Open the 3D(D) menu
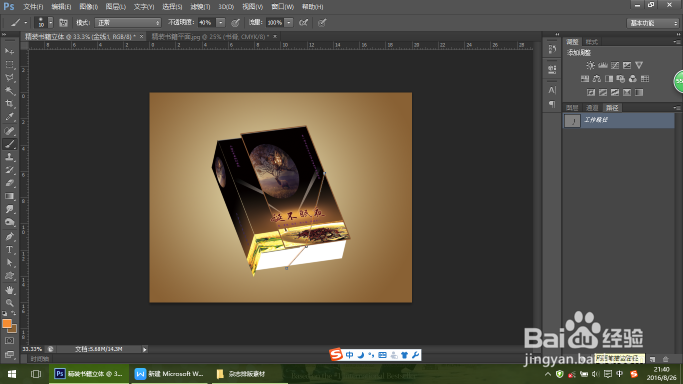 point(226,7)
